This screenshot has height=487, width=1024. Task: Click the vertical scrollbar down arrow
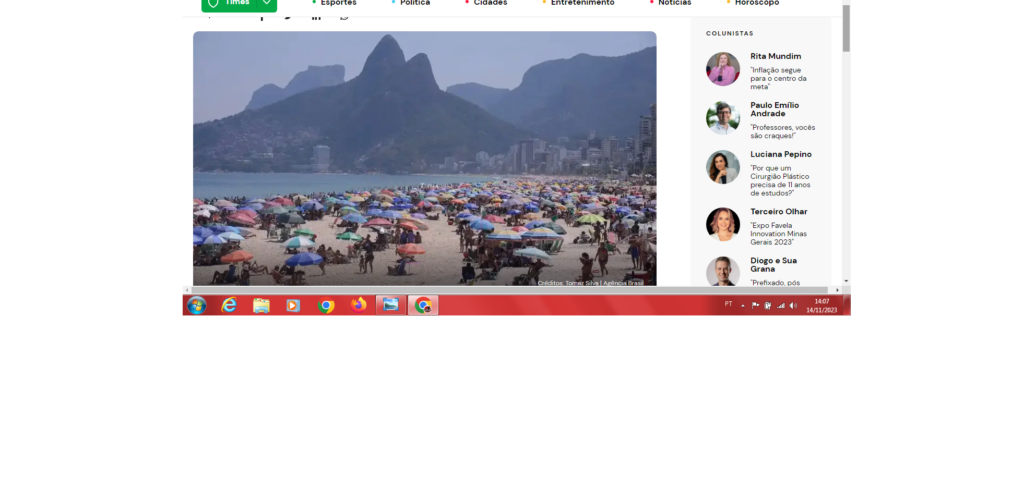(x=846, y=281)
